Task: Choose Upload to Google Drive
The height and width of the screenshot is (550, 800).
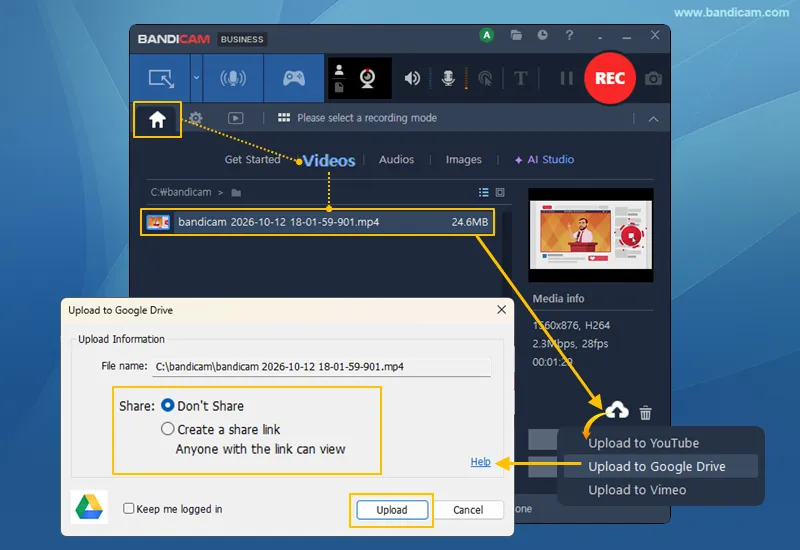Action: (660, 466)
